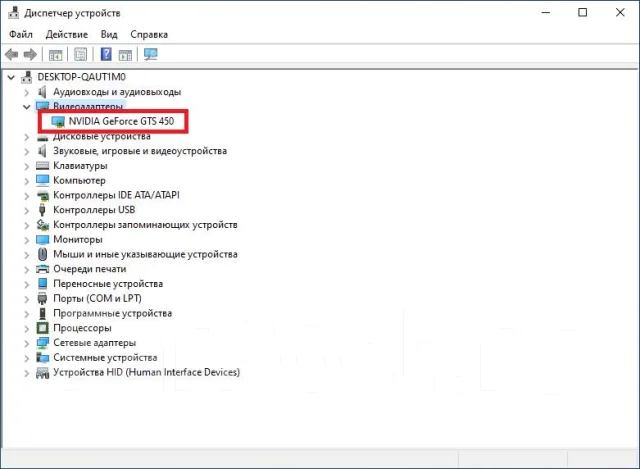Viewport: 640px width, 469px height.
Task: Click the action pane toolbar icon
Action: point(125,55)
